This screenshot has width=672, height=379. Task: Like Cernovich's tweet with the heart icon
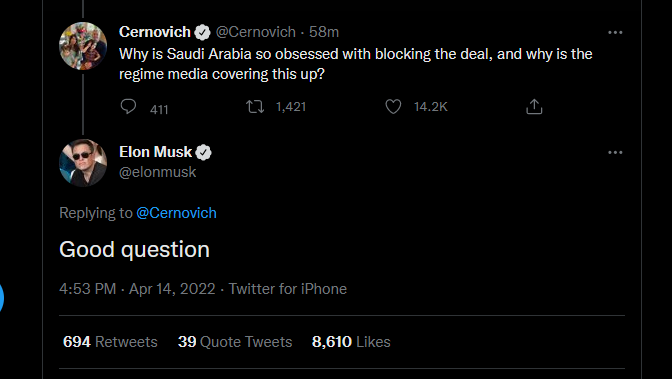click(x=393, y=106)
